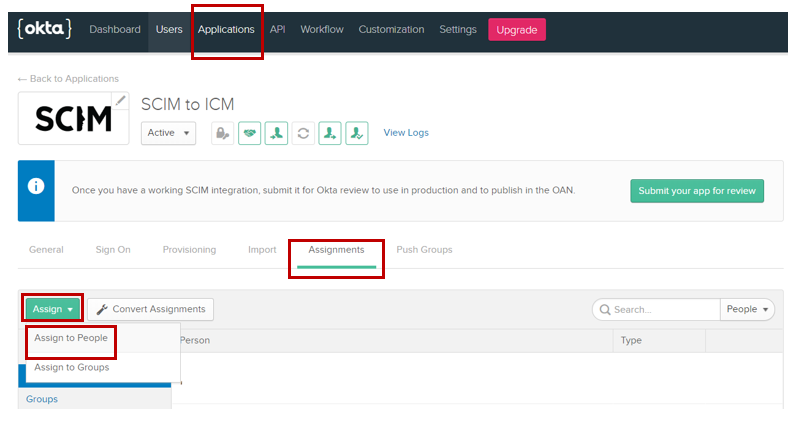Viewport: 795px width, 432px height.
Task: Click the circular arrows sync icon
Action: coord(303,133)
